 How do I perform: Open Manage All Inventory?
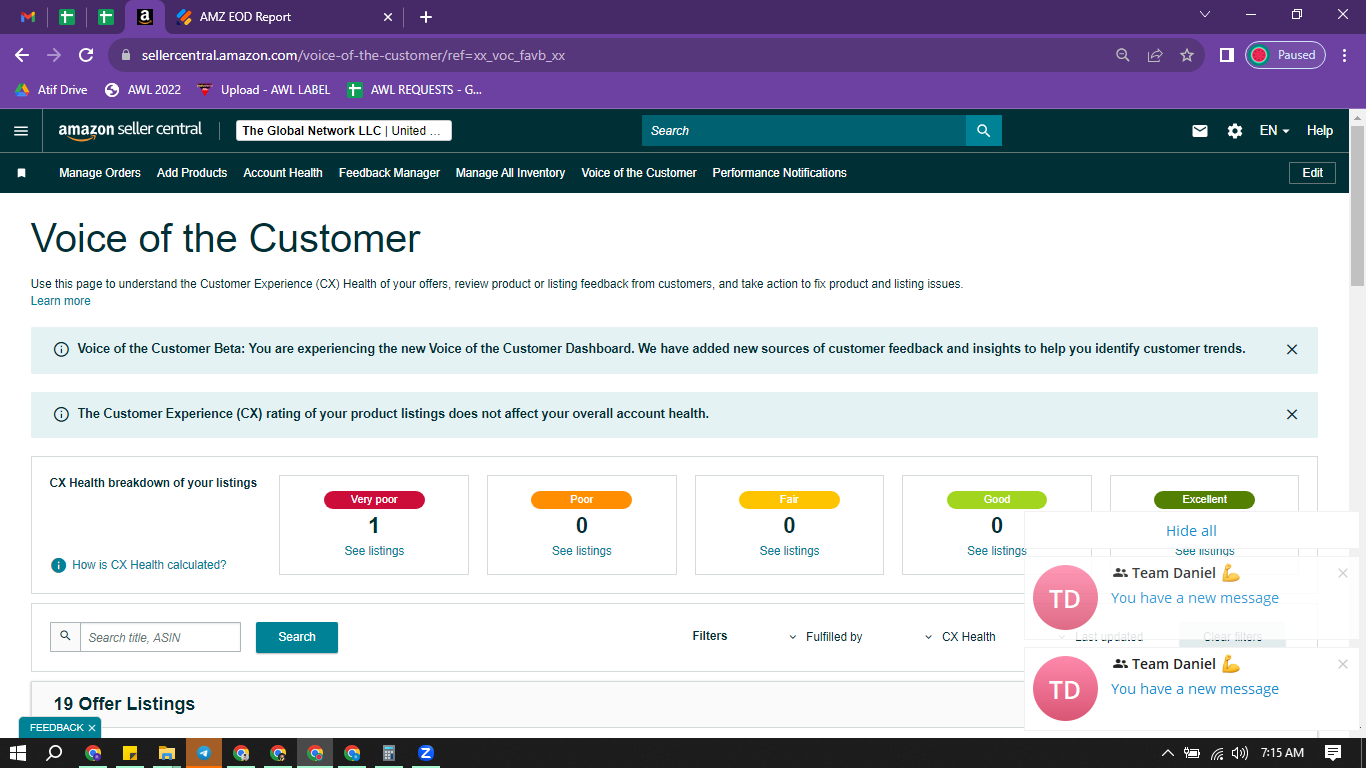coord(510,173)
